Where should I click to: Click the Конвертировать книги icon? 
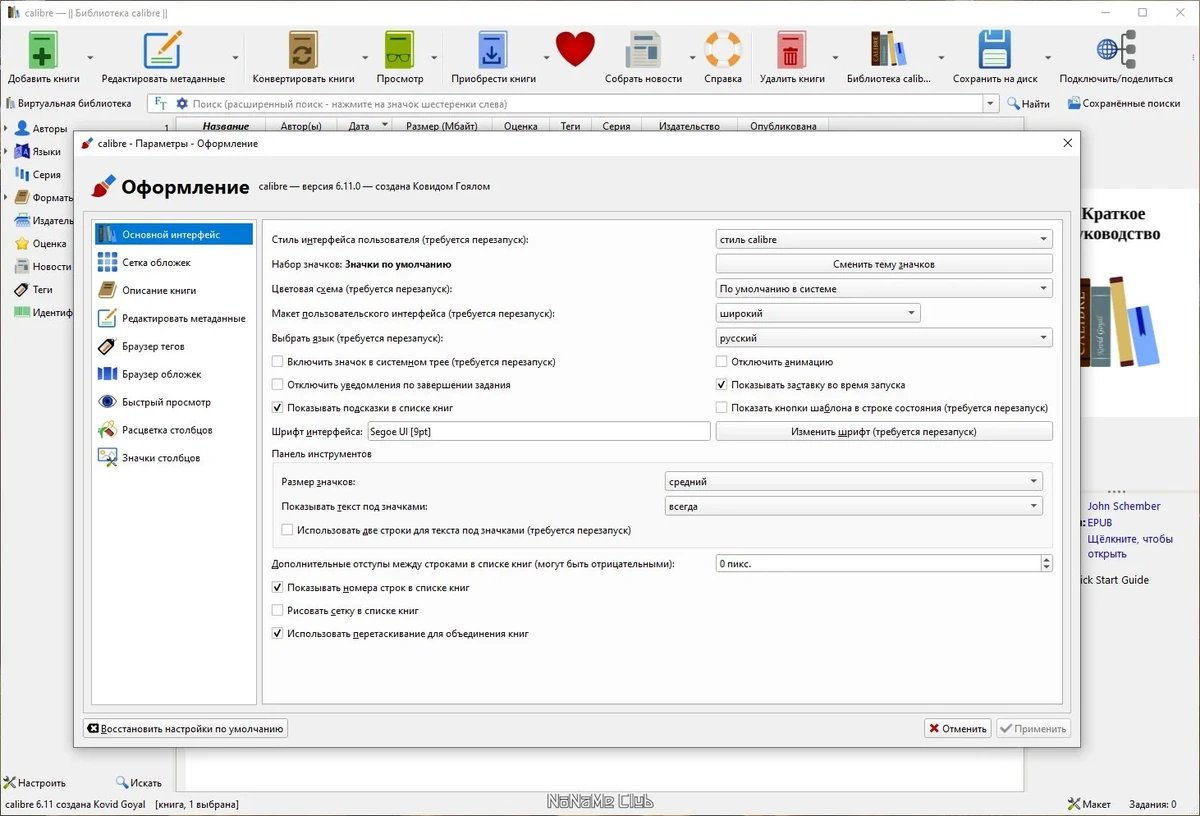(x=303, y=50)
